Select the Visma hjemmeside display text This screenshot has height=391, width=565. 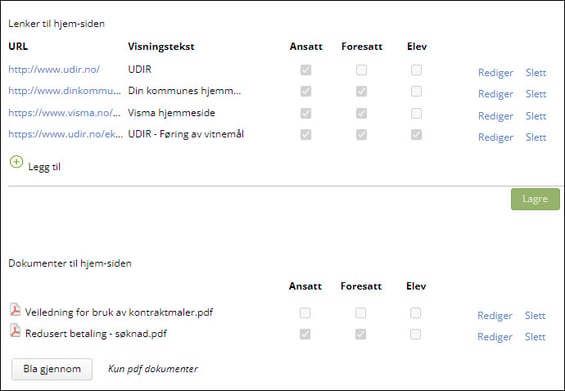click(x=172, y=113)
